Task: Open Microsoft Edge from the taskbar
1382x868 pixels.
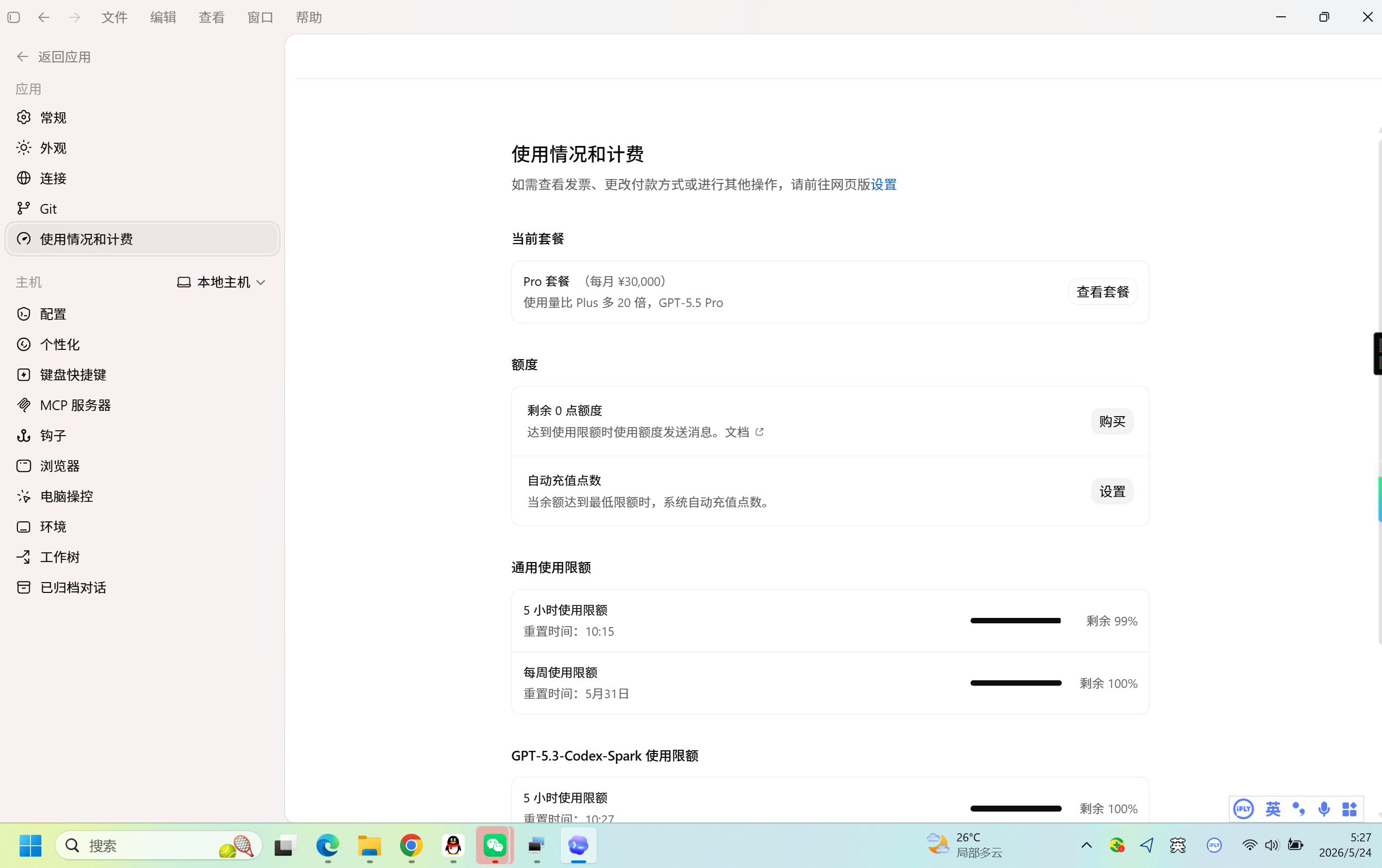Action: click(327, 845)
